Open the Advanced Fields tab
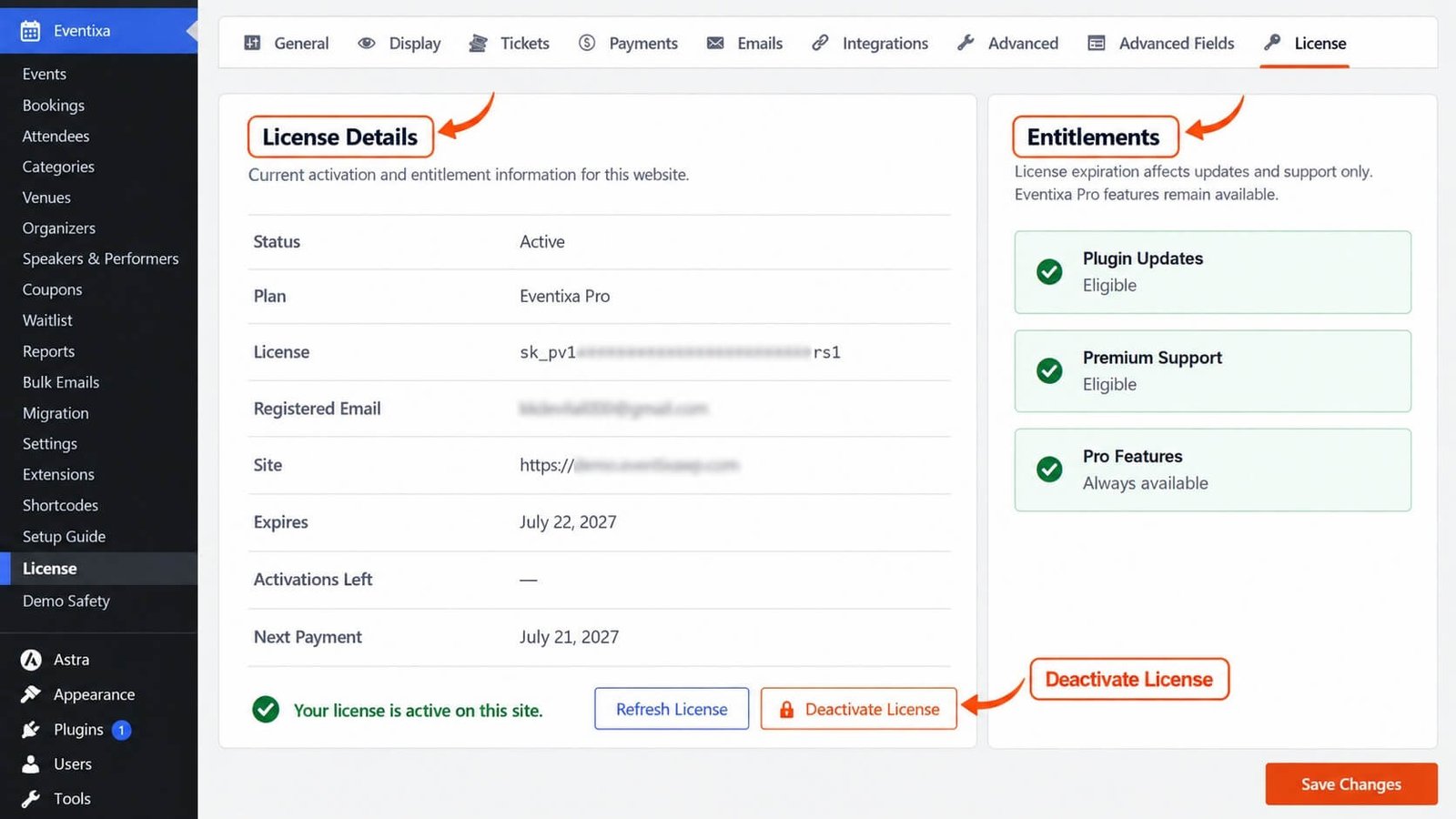Image resolution: width=1456 pixels, height=819 pixels. [x=1162, y=43]
